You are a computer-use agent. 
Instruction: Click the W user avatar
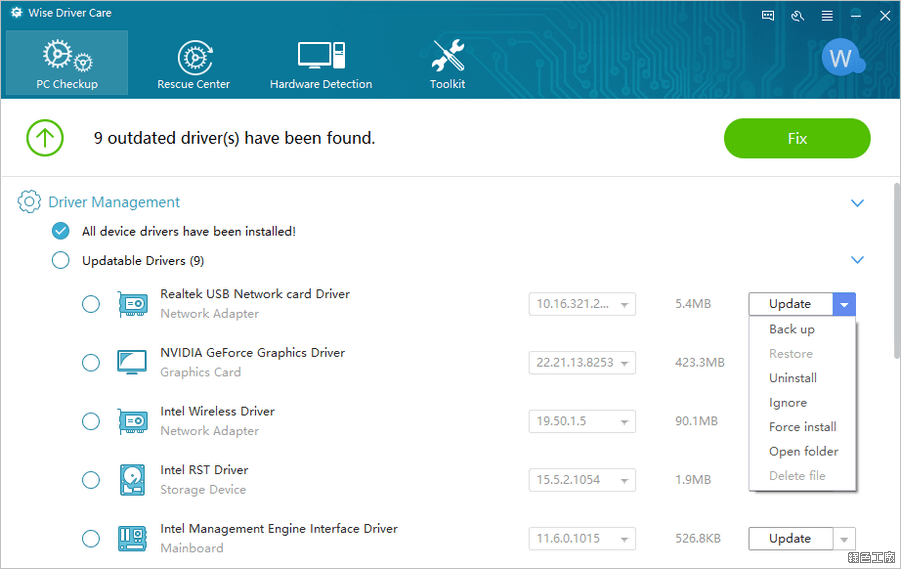[842, 57]
